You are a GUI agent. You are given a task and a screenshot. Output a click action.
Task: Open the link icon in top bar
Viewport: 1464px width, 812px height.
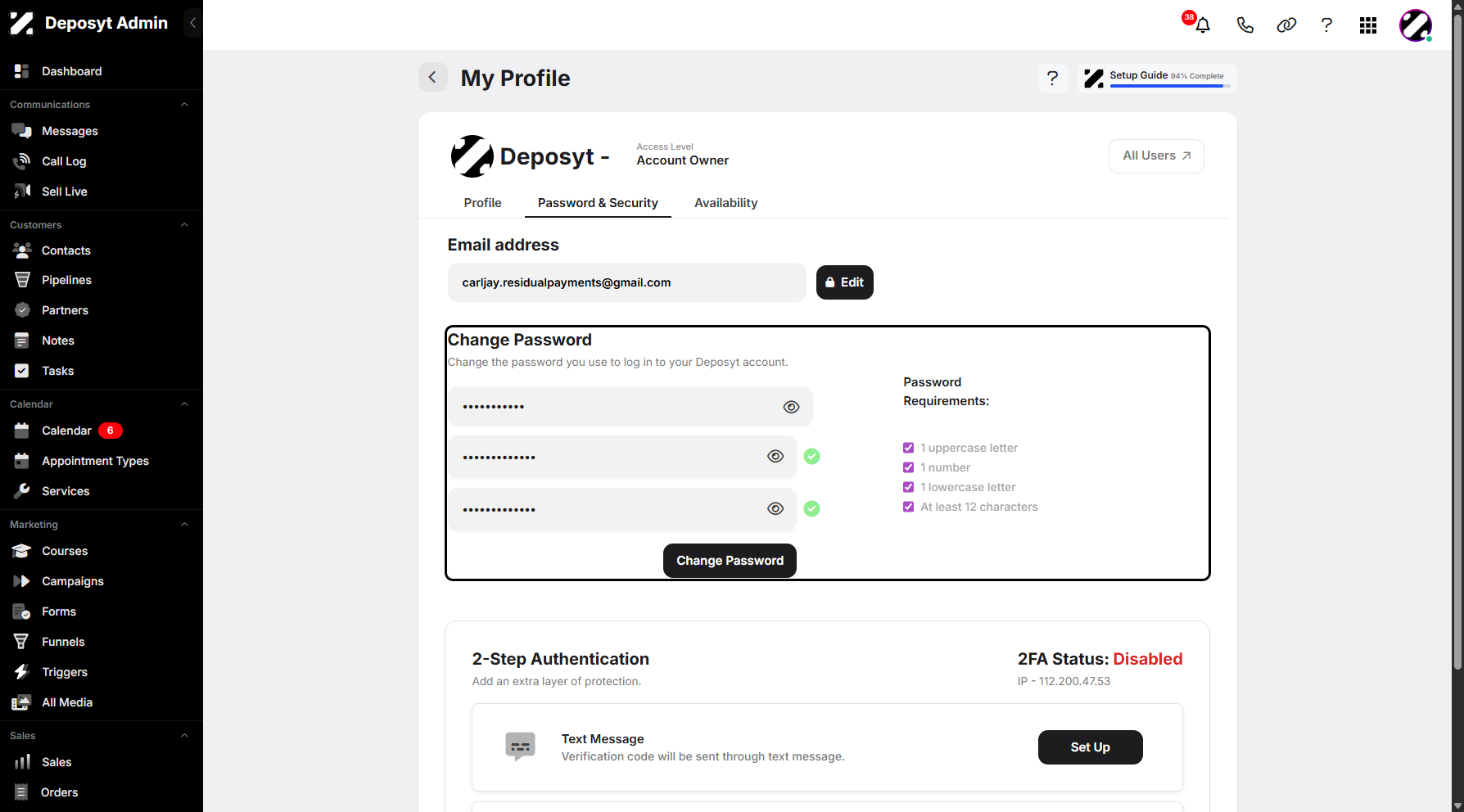click(x=1286, y=25)
